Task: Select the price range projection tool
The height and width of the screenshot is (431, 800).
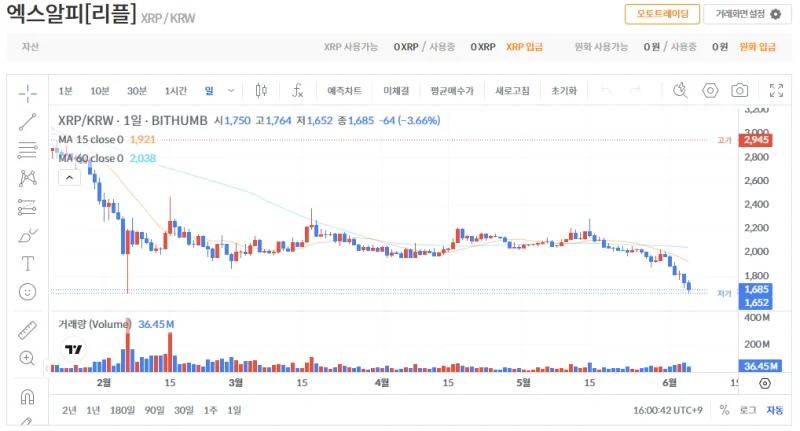Action: 28,207
